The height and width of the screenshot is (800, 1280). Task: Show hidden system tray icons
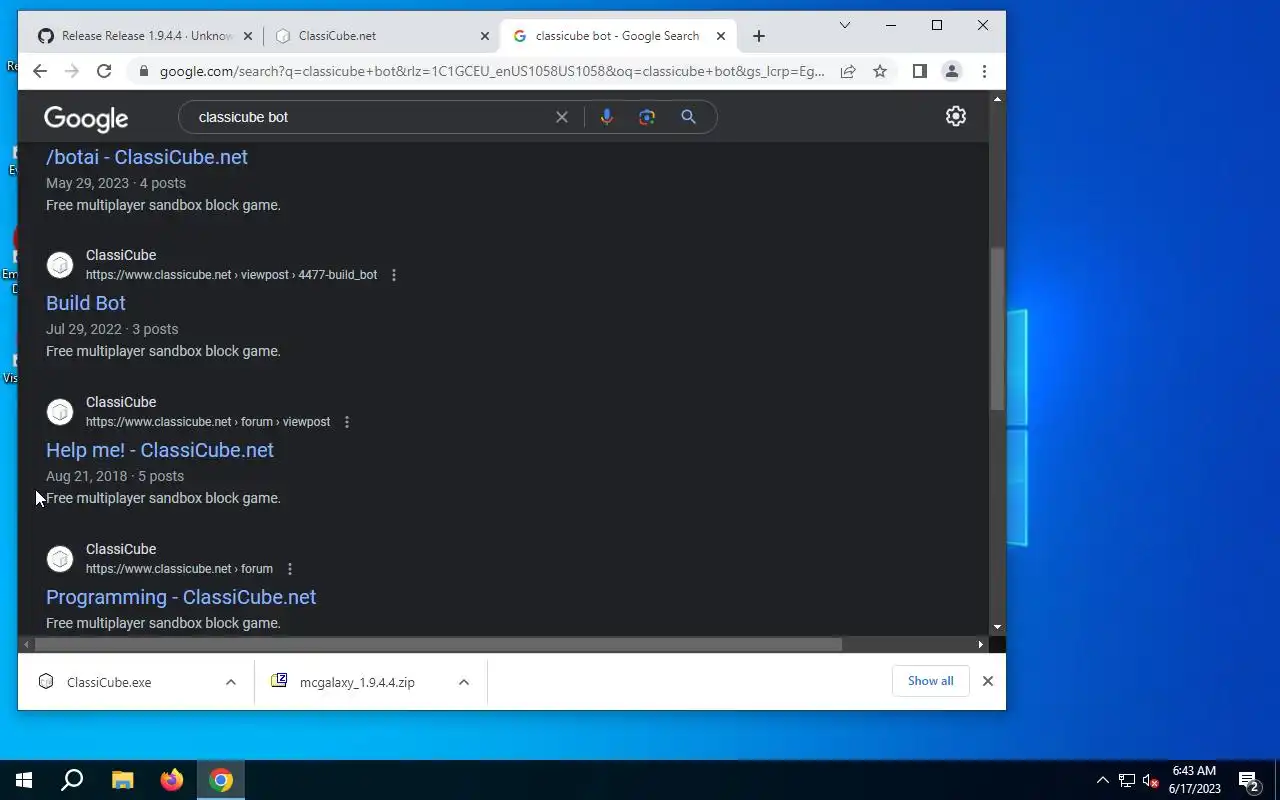(x=1103, y=780)
